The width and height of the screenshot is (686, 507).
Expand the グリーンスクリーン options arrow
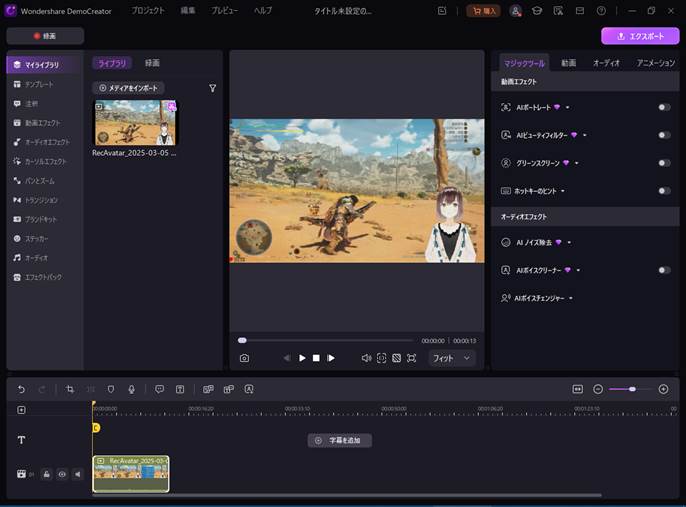[x=577, y=164]
